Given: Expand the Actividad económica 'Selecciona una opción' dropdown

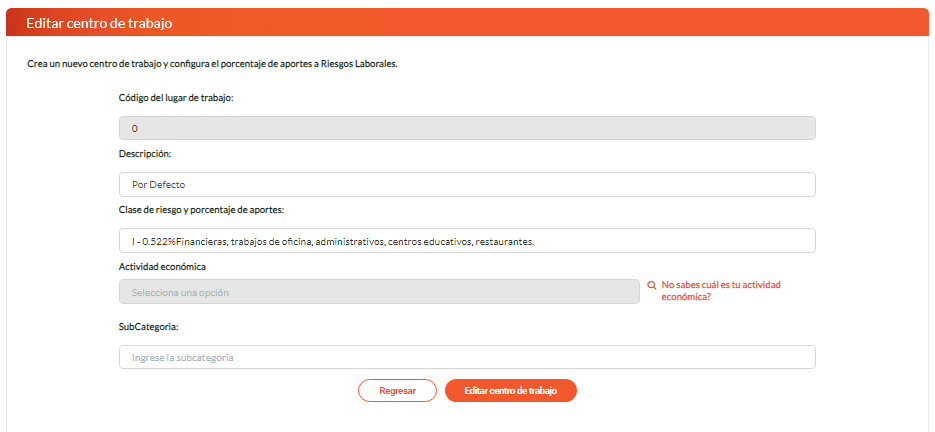Looking at the screenshot, I should click(x=379, y=292).
